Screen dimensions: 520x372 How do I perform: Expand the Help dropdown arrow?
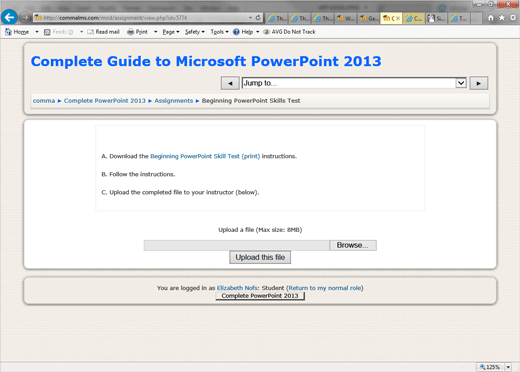point(257,32)
